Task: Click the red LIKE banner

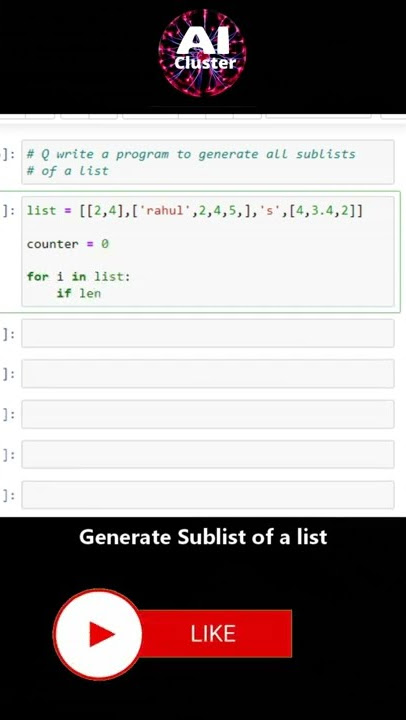Action: pyautogui.click(x=215, y=633)
